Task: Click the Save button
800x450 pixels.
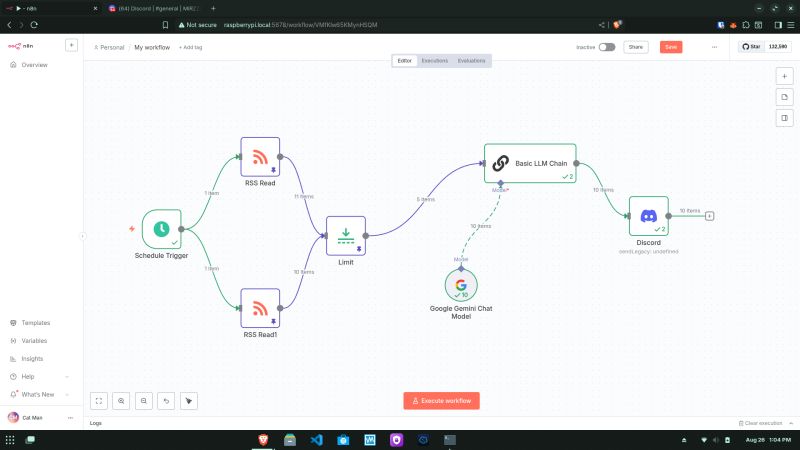Action: point(671,47)
